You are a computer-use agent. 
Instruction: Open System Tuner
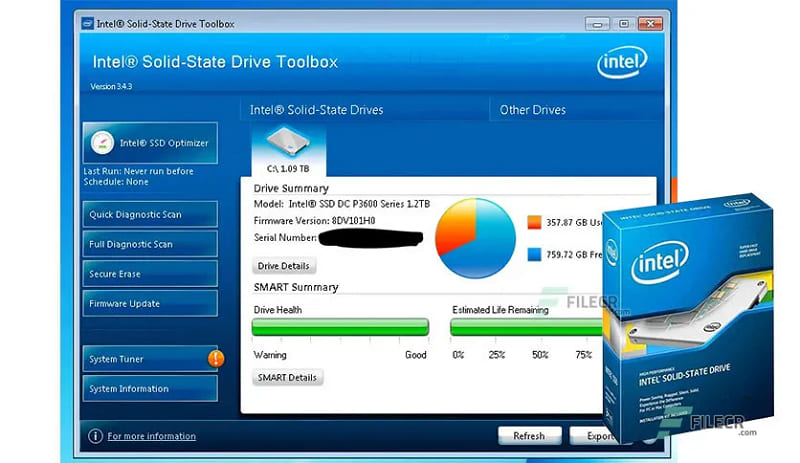[150, 359]
